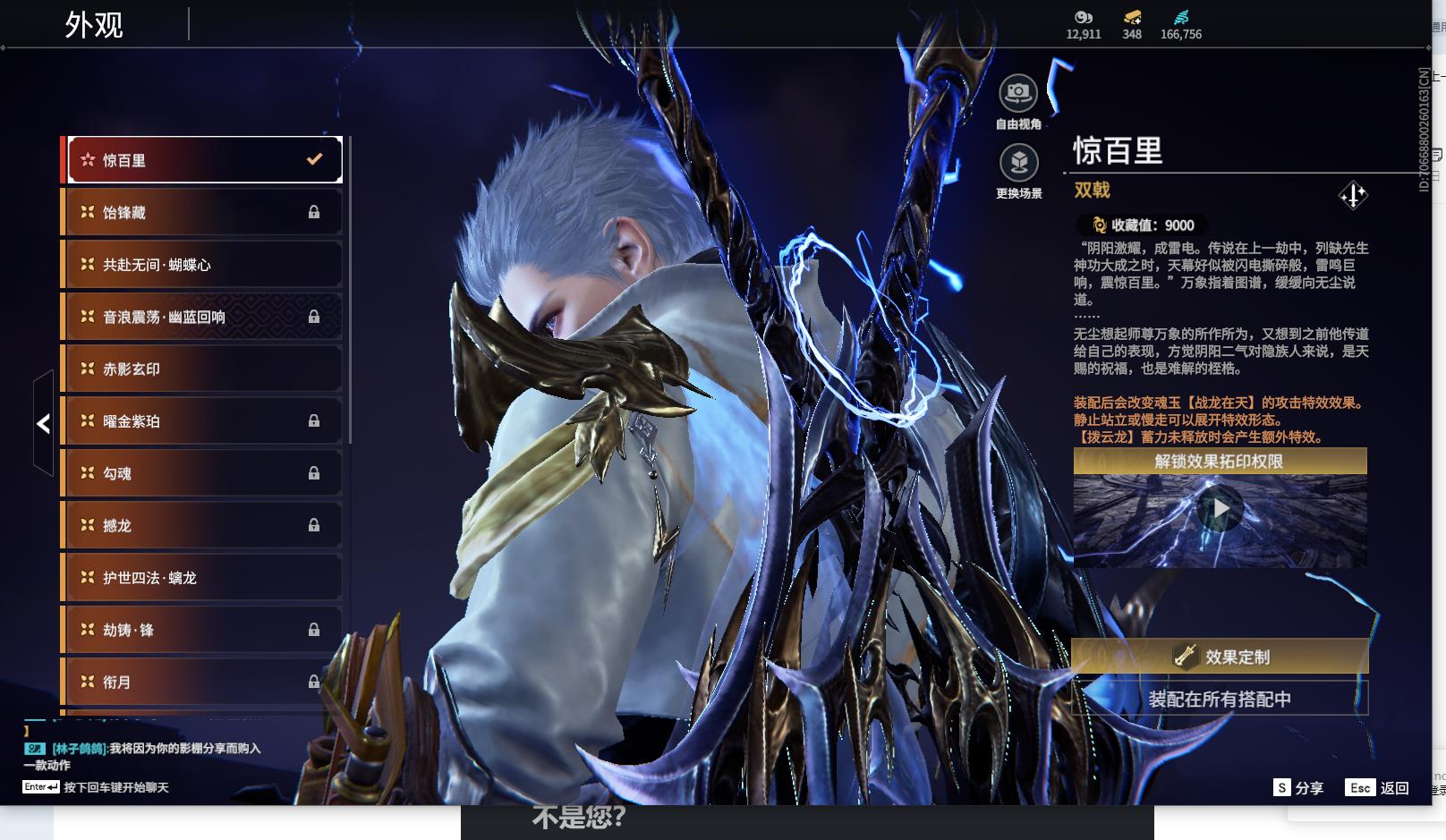Collapse the left panel with arrow
The width and height of the screenshot is (1446, 840).
pyautogui.click(x=43, y=423)
